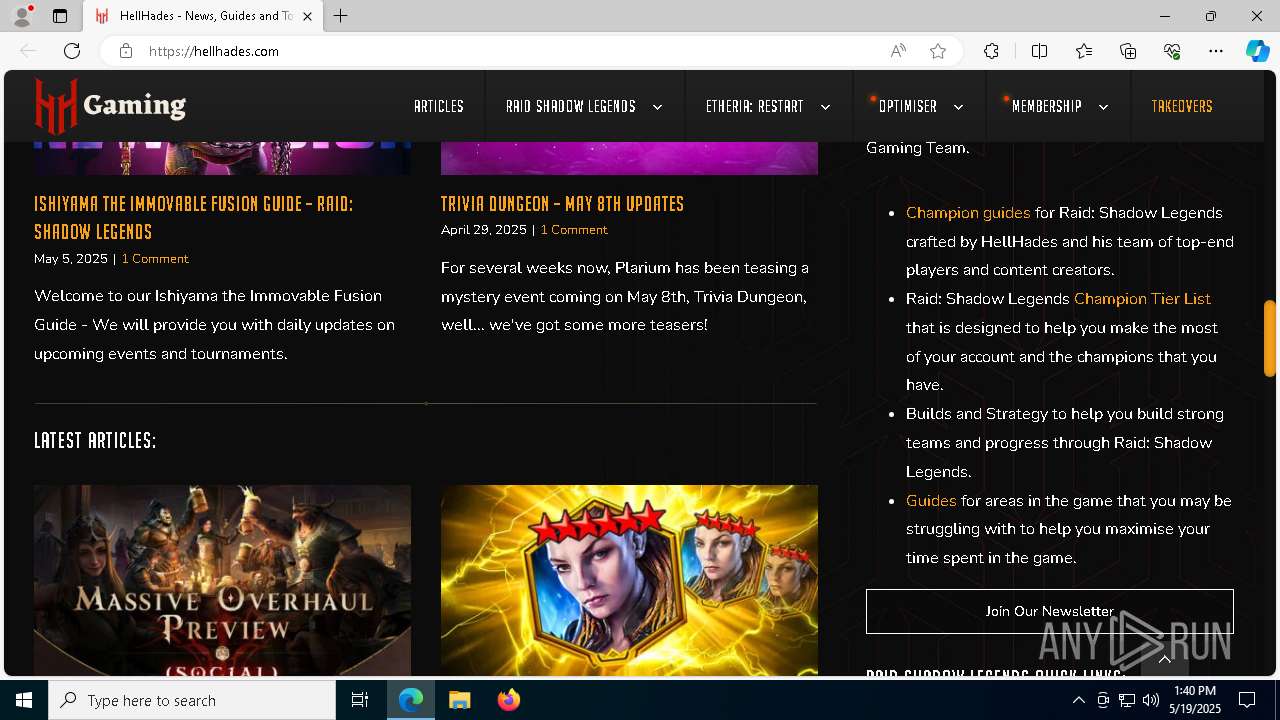Open Trivia Dungeon May 8th Updates article
The height and width of the screenshot is (720, 1280).
click(562, 203)
